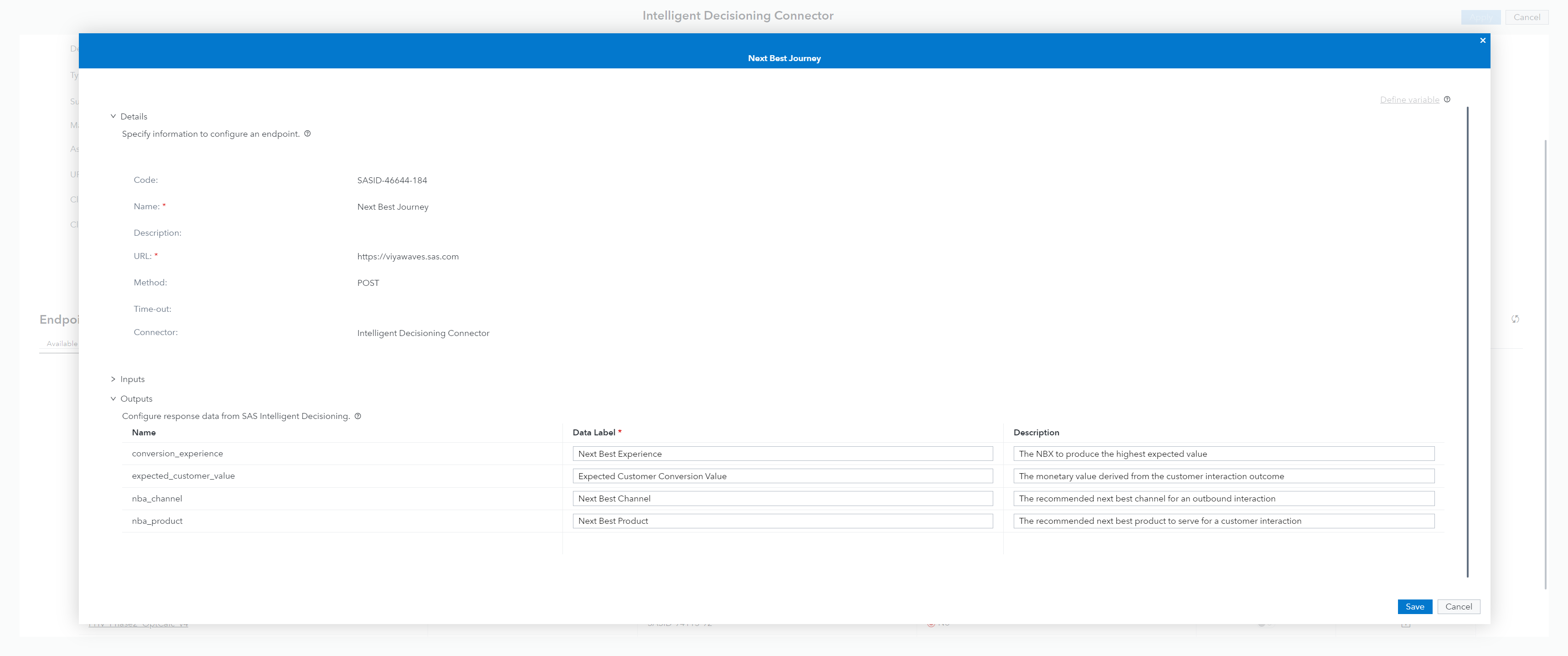Click Cancel at the top of the connector page
Viewport: 1568px width, 656px height.
pos(1527,17)
